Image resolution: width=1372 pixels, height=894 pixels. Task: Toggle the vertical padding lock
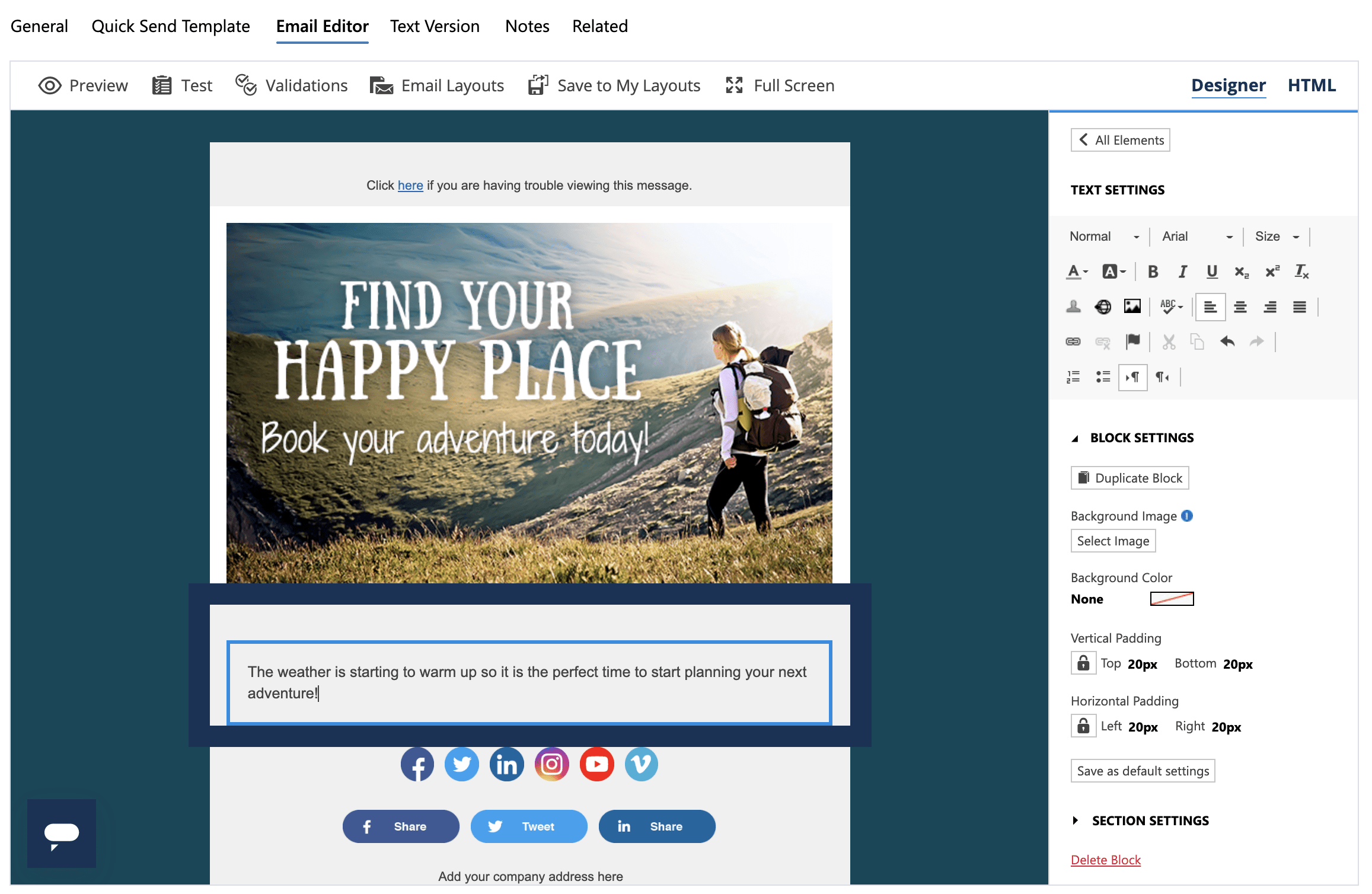click(1083, 663)
